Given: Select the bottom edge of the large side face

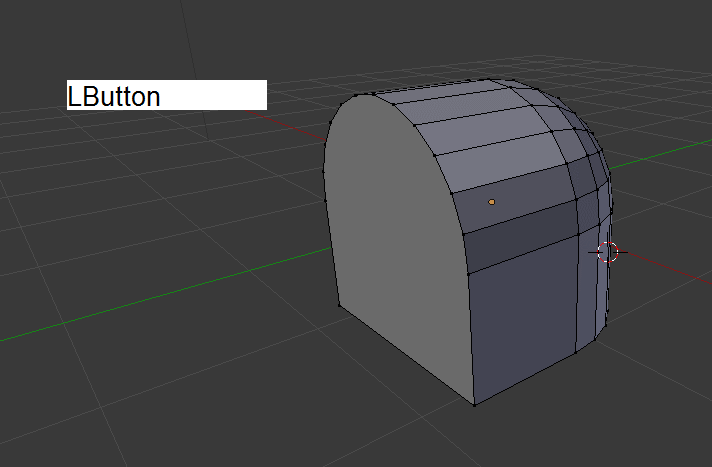Looking at the screenshot, I should pos(525,378).
